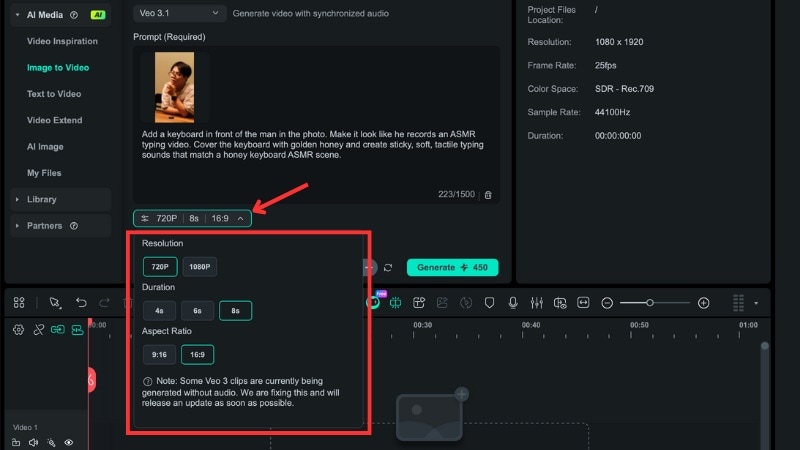This screenshot has height=450, width=800.
Task: Undo the last action
Action: pyautogui.click(x=81, y=303)
